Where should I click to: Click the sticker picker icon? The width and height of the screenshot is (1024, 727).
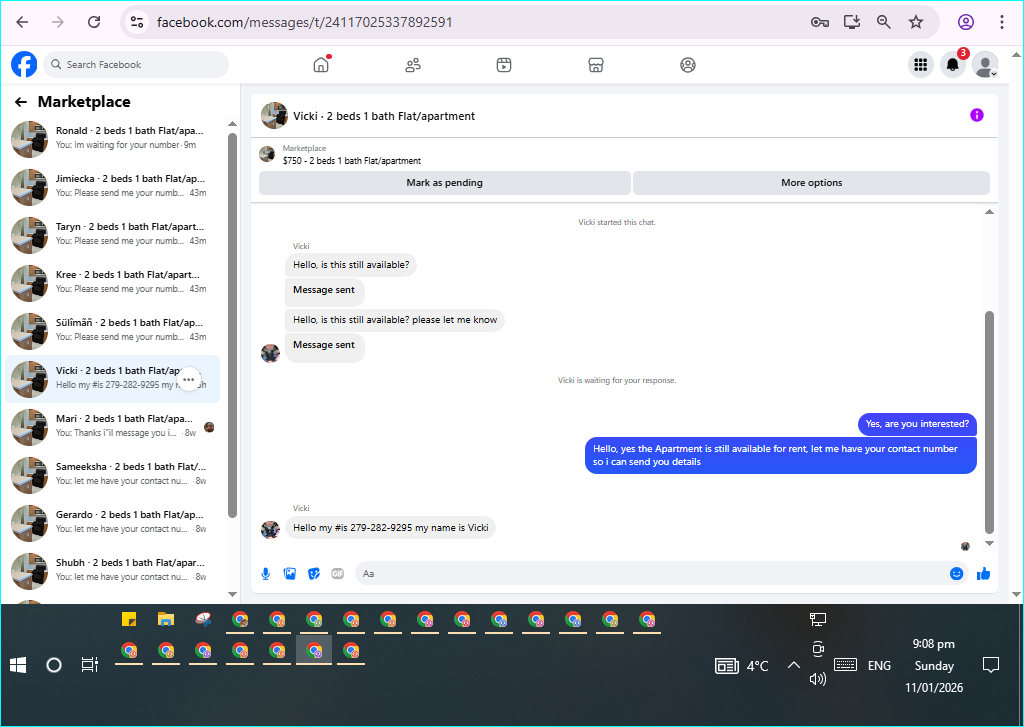(314, 574)
